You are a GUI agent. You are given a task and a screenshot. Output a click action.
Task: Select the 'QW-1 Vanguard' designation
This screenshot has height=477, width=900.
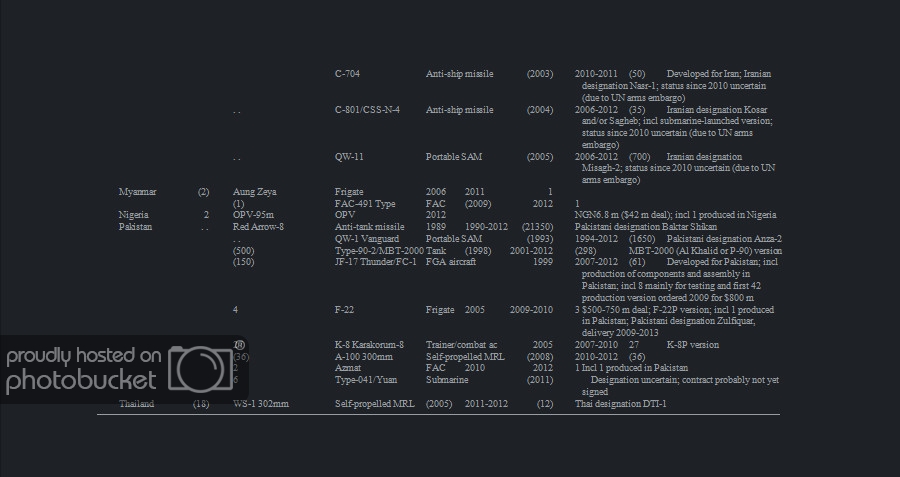coord(367,239)
